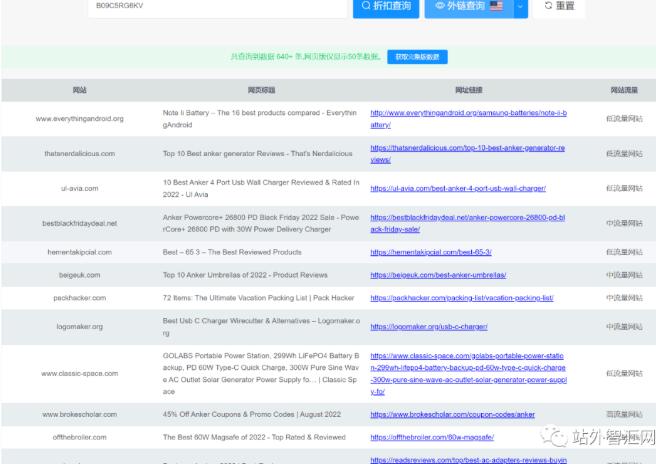This screenshot has height=464, width=656.
Task: Open brokescholar coupon-codes anker link
Action: click(452, 414)
